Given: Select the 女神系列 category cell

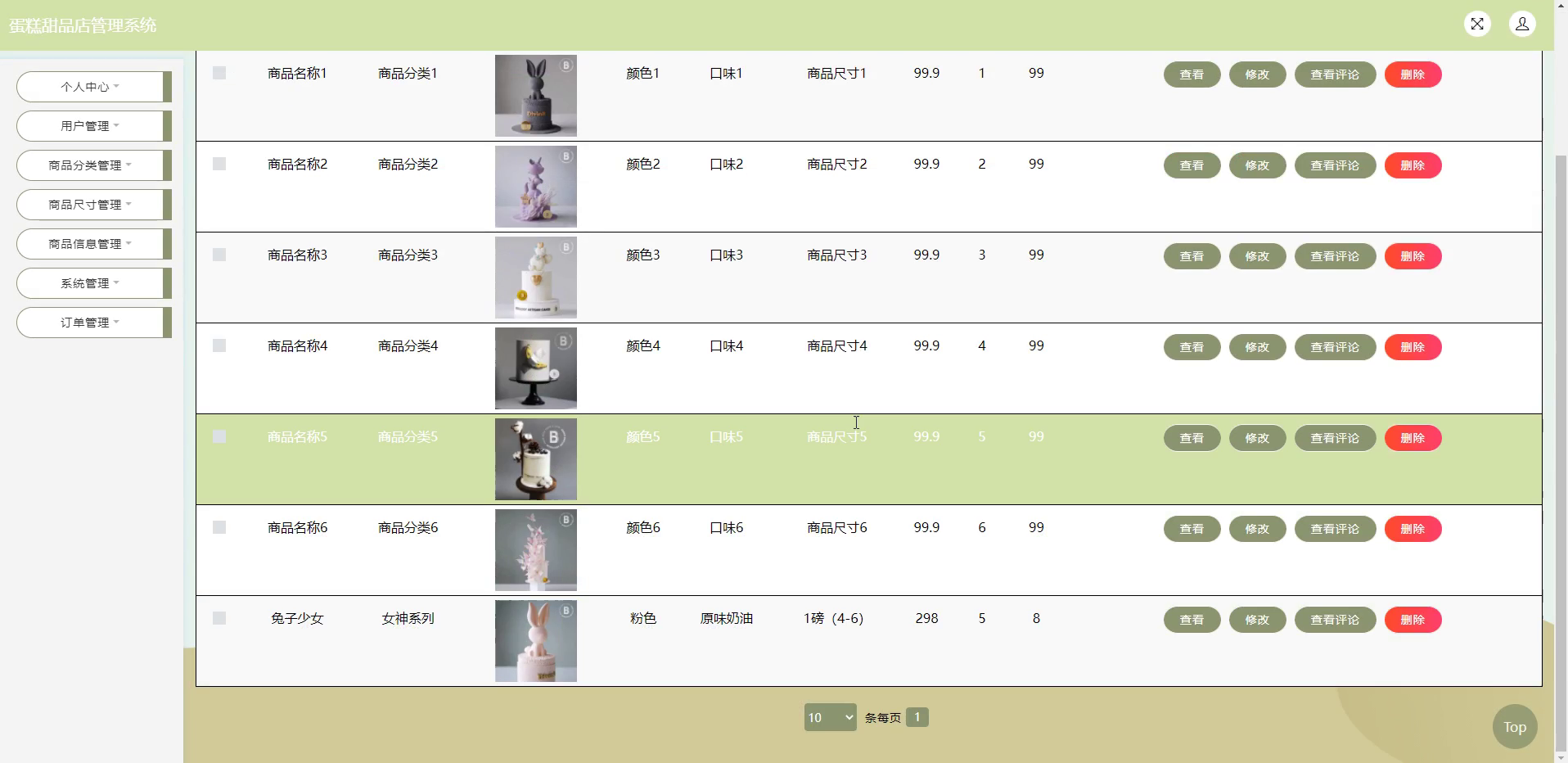Looking at the screenshot, I should tap(408, 618).
